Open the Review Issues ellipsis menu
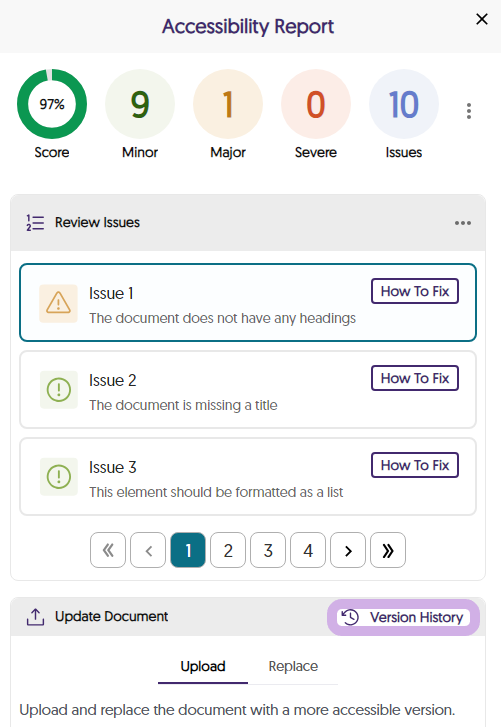The image size is (501, 727). click(463, 223)
